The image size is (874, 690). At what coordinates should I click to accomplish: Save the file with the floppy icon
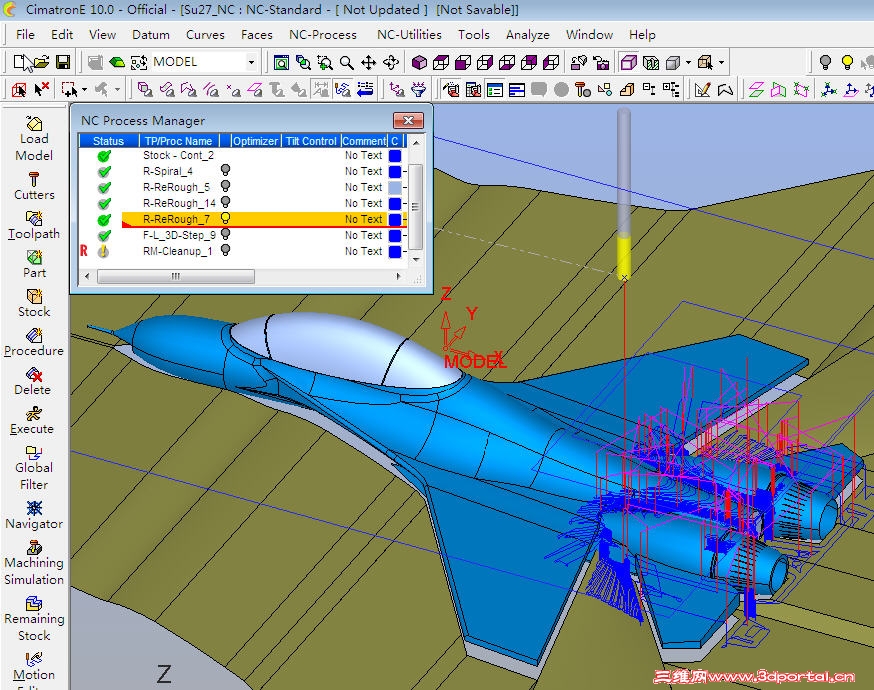pyautogui.click(x=63, y=62)
